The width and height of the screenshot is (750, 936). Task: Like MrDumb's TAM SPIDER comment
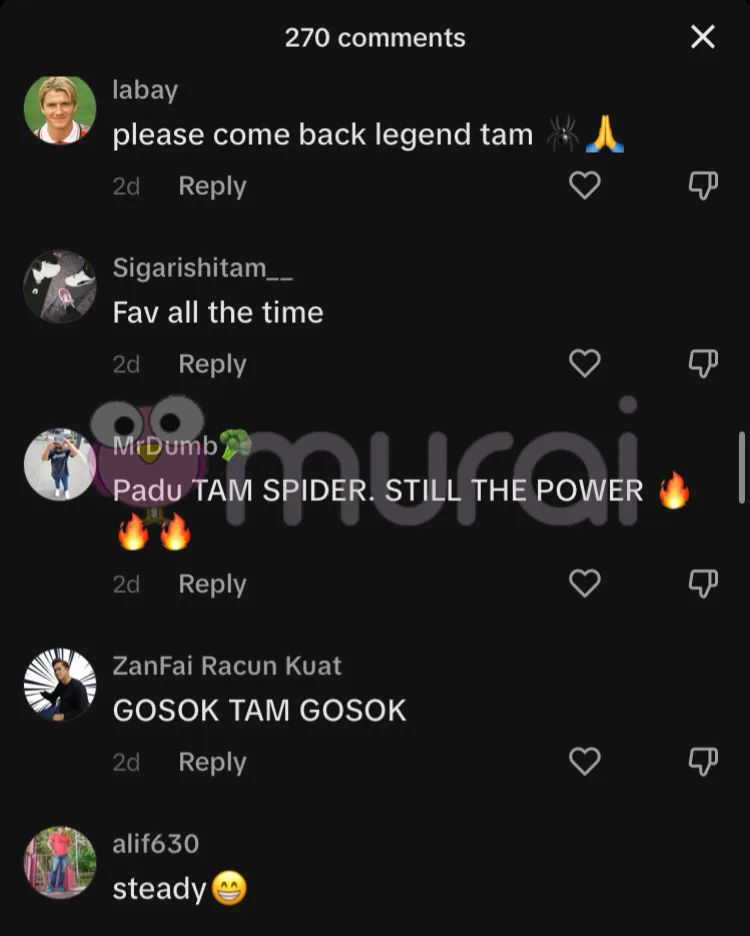click(x=585, y=583)
